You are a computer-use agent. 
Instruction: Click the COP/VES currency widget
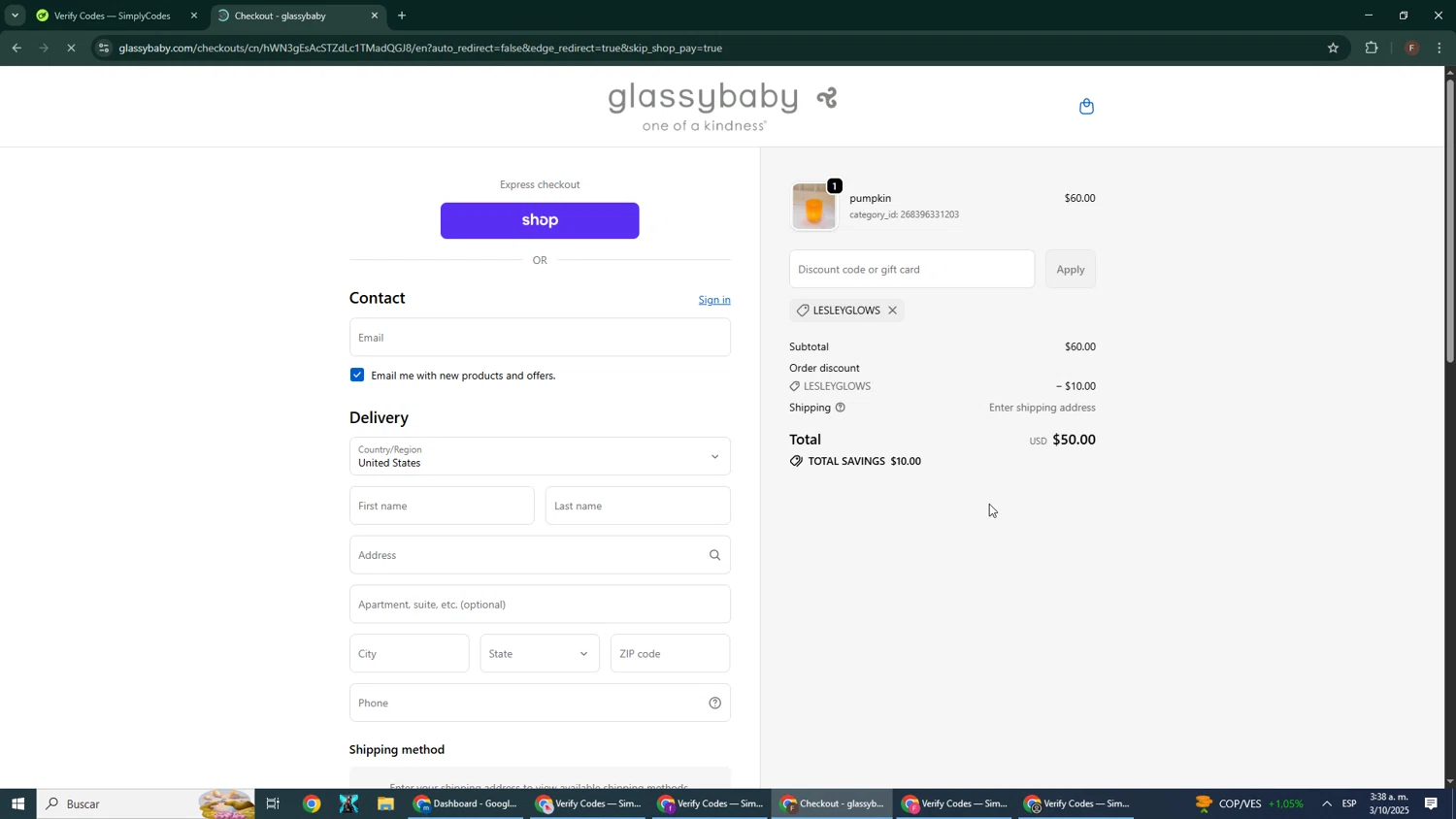click(x=1248, y=803)
